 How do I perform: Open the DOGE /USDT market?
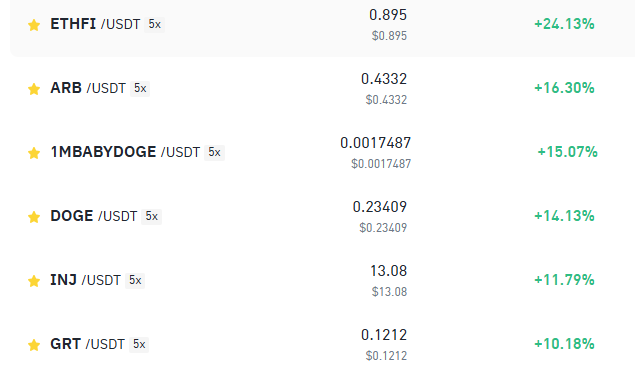point(94,216)
